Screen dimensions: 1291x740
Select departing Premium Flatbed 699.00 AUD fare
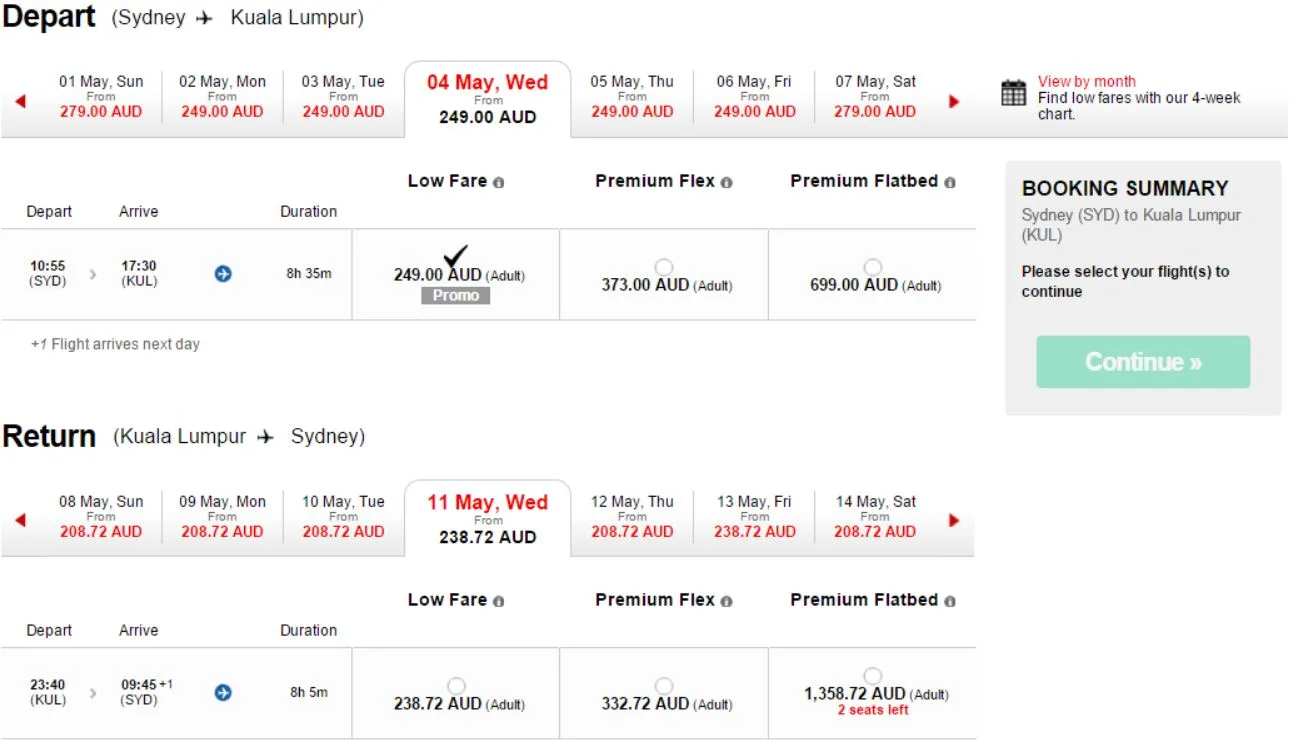point(873,267)
